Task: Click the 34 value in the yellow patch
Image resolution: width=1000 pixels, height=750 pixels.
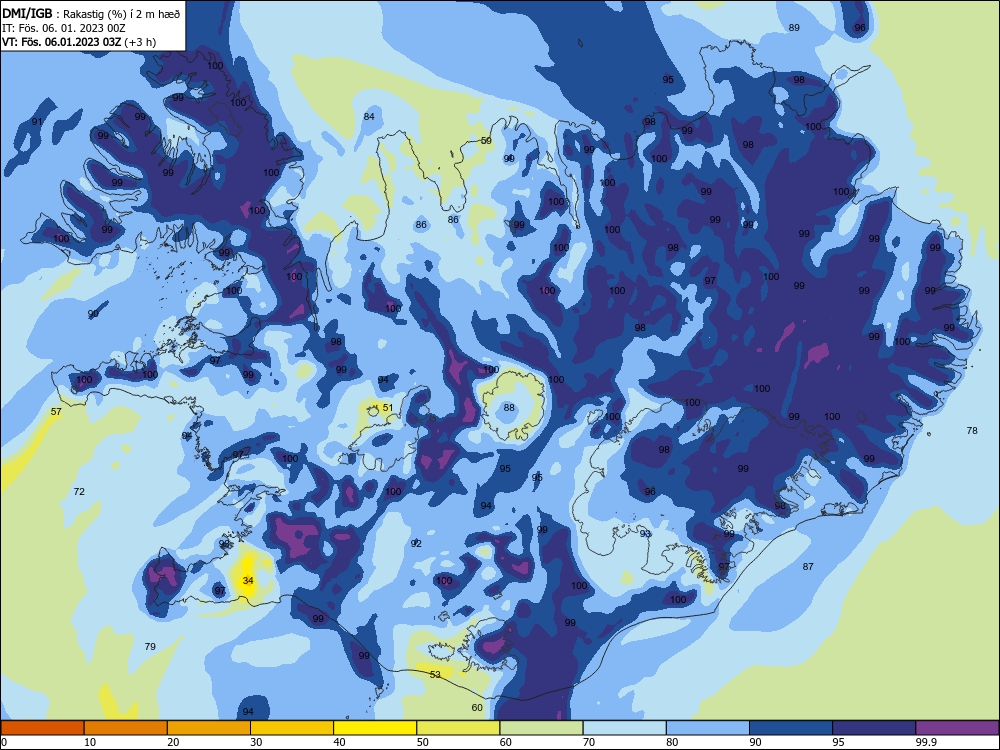Action: coord(248,580)
